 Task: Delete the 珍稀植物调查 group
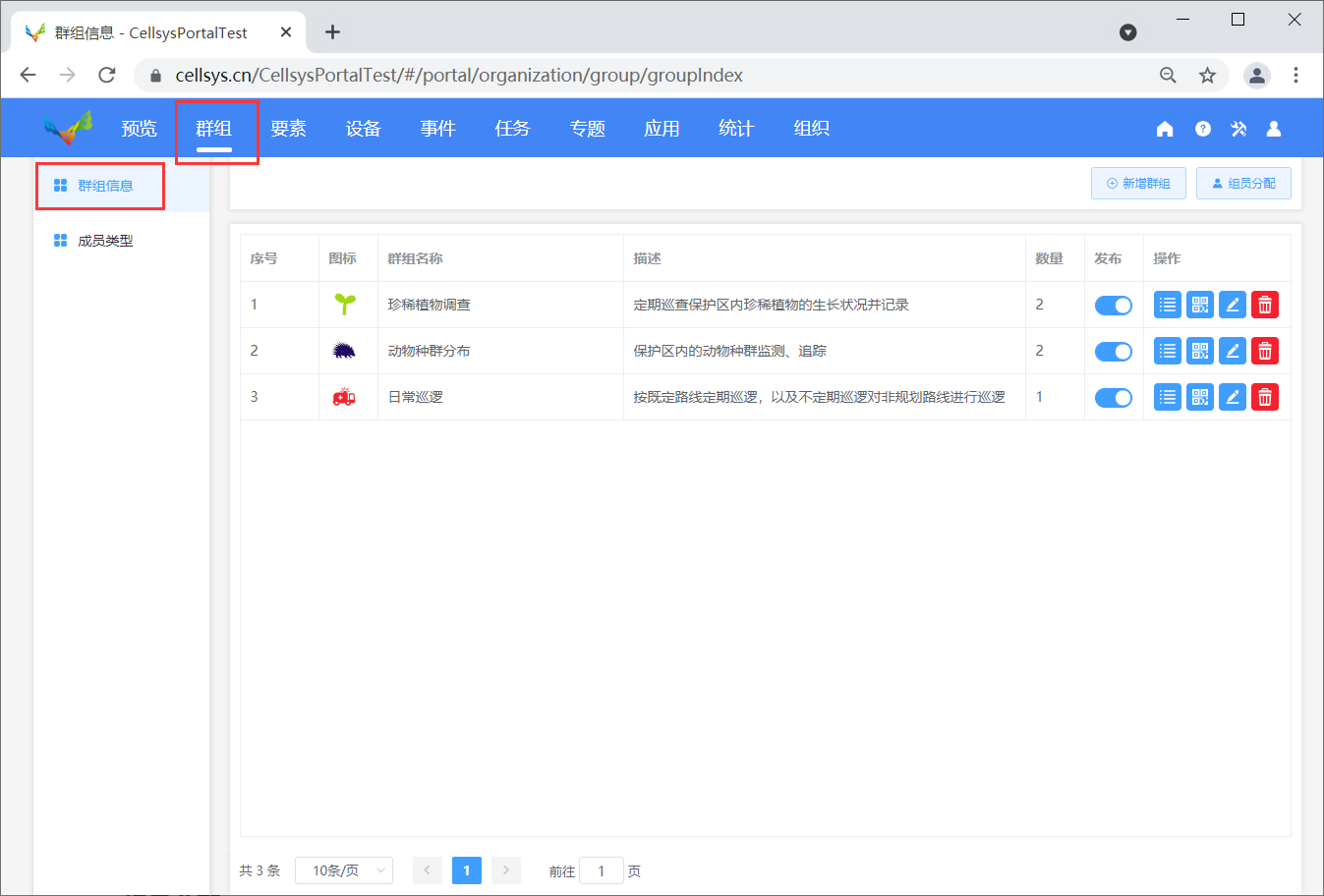(1264, 305)
